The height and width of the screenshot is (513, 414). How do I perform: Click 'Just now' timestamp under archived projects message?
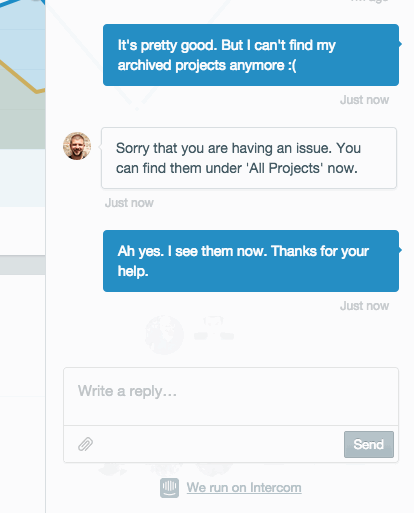(x=364, y=100)
